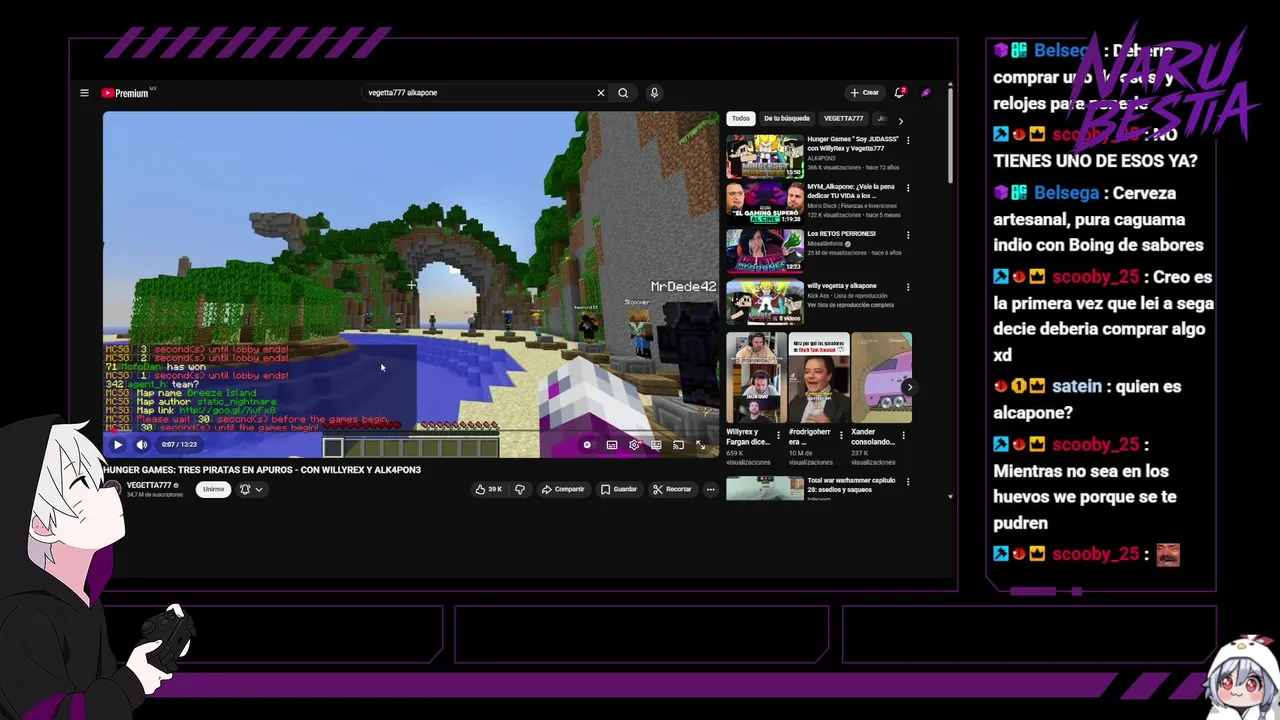Open the VEGETTA777 channel name link
Image resolution: width=1280 pixels, height=720 pixels.
(x=149, y=485)
